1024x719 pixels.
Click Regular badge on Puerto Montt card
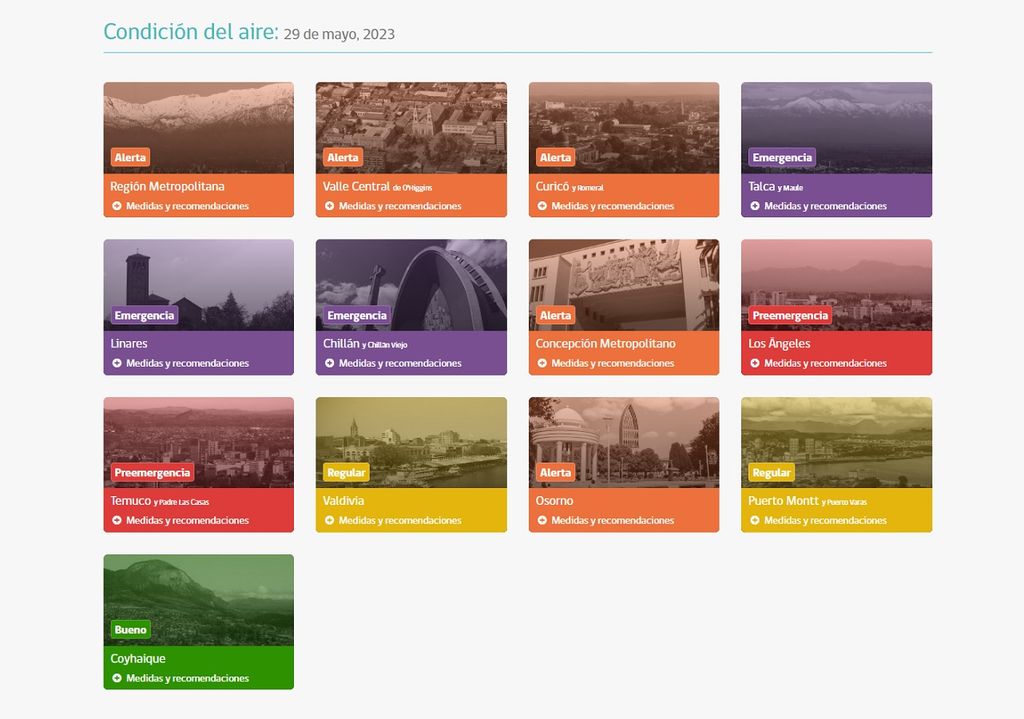tap(771, 472)
